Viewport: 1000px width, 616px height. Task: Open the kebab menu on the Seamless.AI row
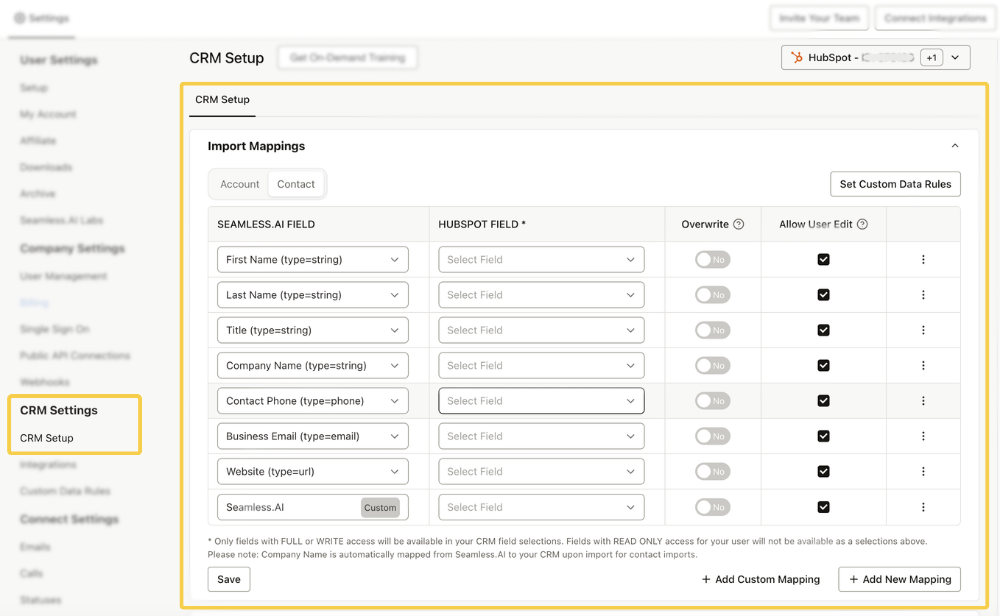[x=922, y=507]
